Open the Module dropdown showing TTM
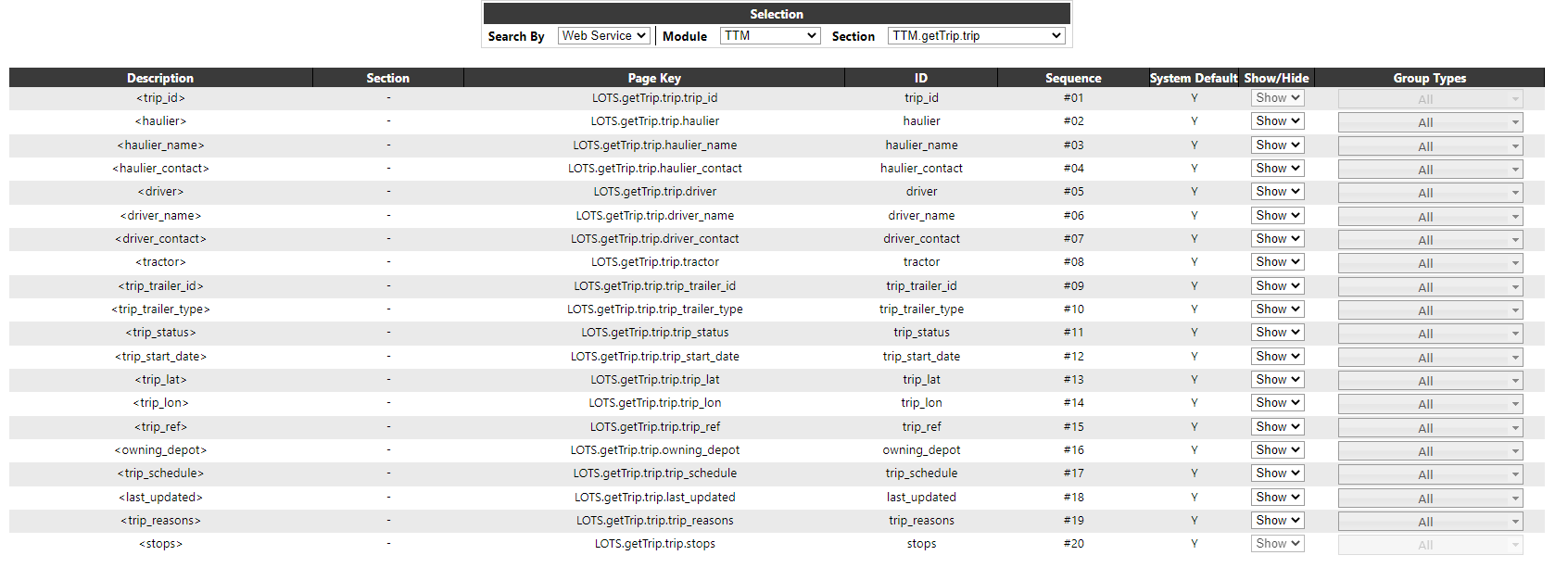This screenshot has height=568, width=1568. pos(770,36)
